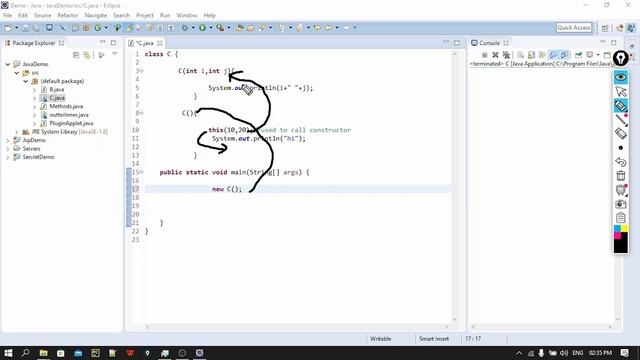This screenshot has height=360, width=640.
Task: Click the clipboard icon in drawing toolbar
Action: click(x=621, y=218)
